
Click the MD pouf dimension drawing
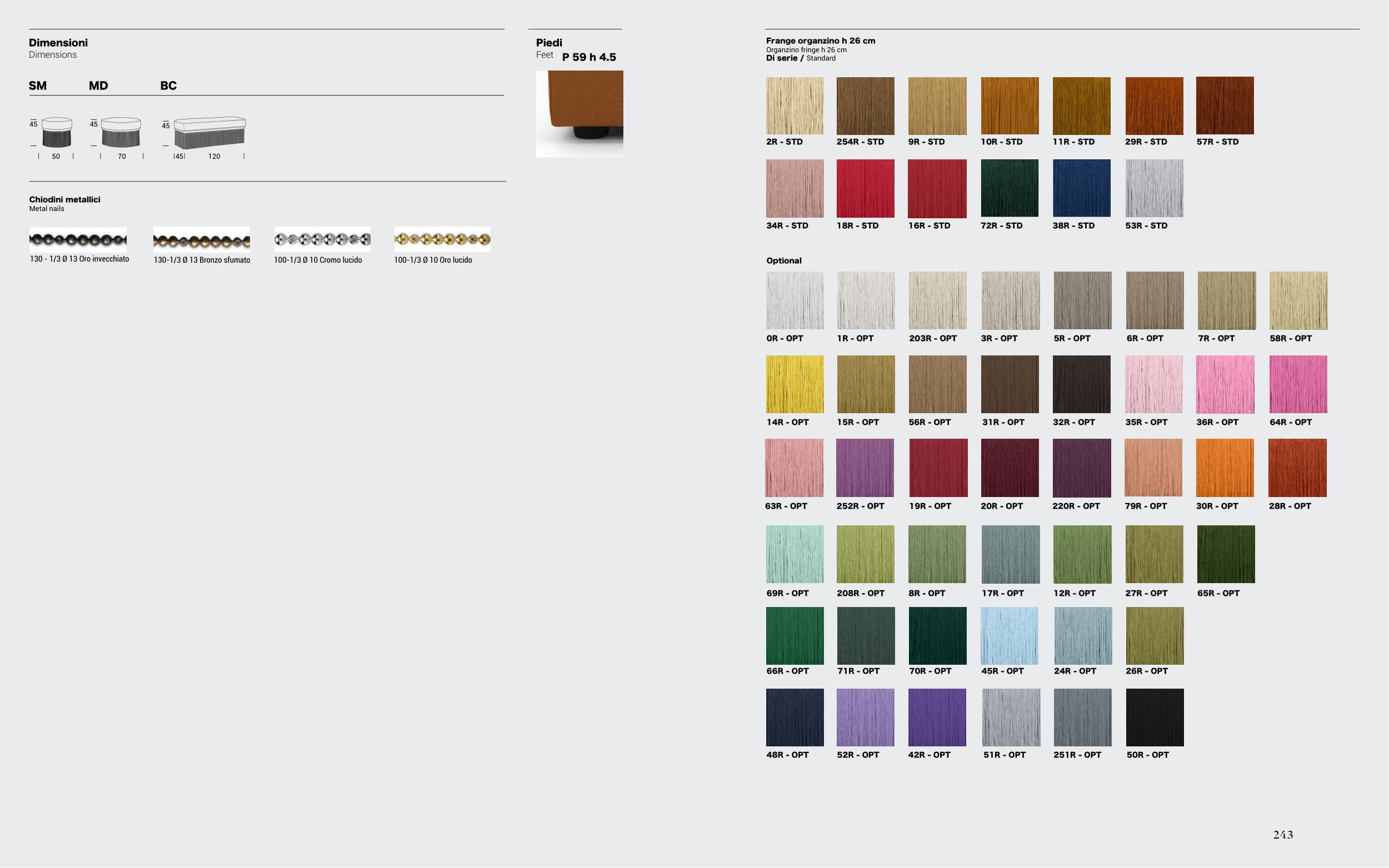[121, 133]
